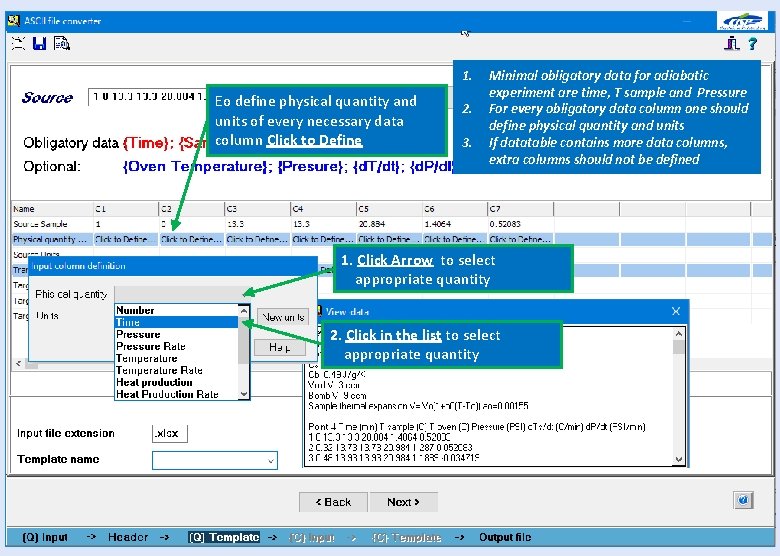Select Number in the quantity list

click(177, 310)
